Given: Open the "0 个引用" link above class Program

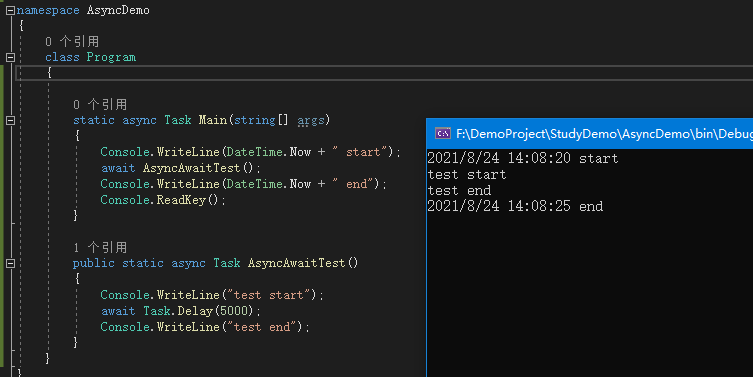Looking at the screenshot, I should [x=72, y=42].
